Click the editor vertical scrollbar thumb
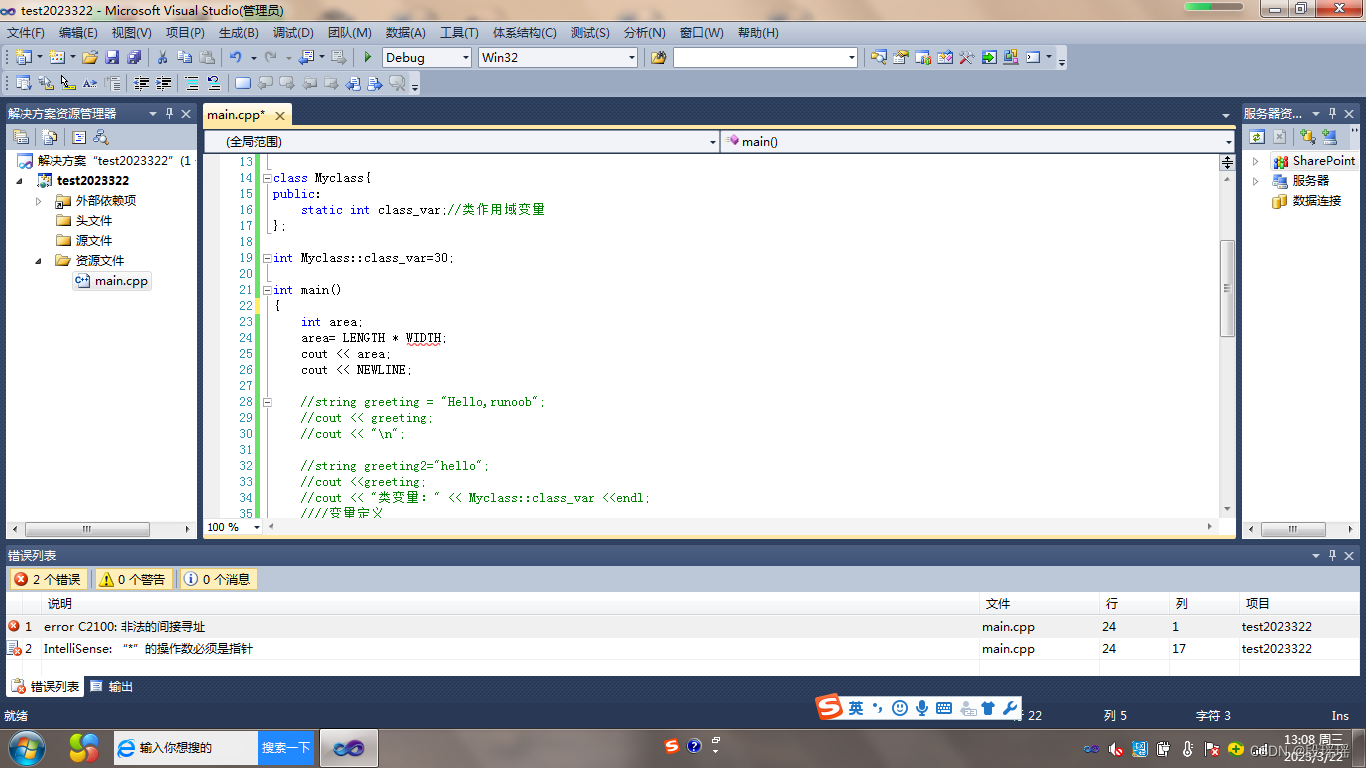This screenshot has width=1366, height=768. [x=1228, y=288]
